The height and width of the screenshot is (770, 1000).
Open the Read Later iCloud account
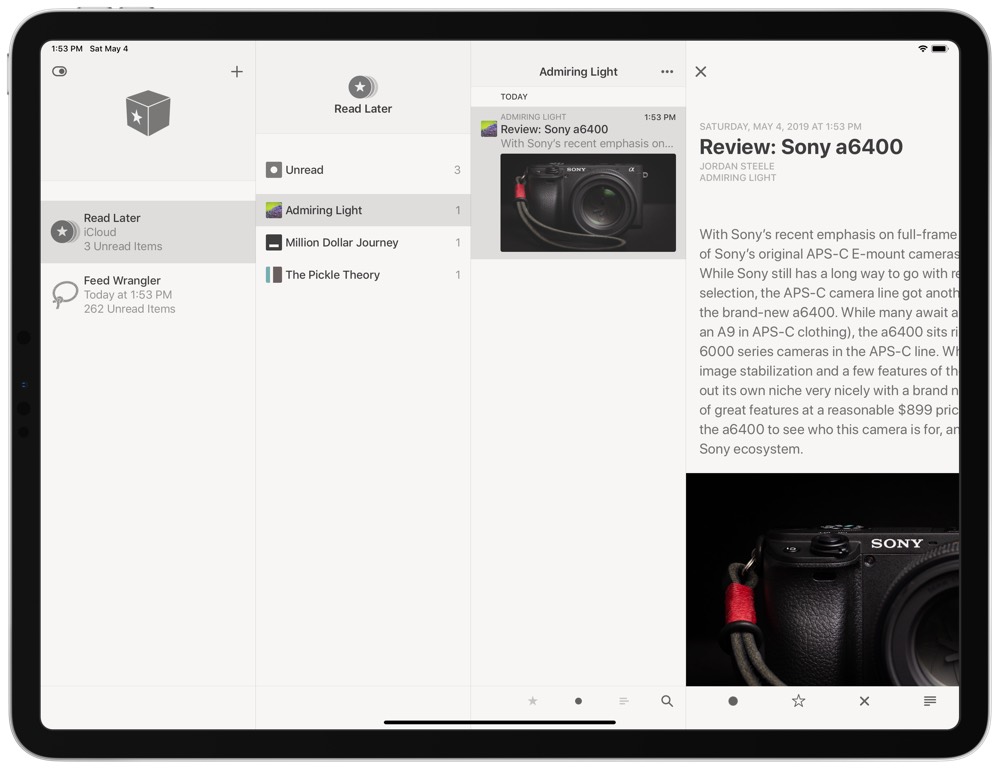tap(148, 232)
